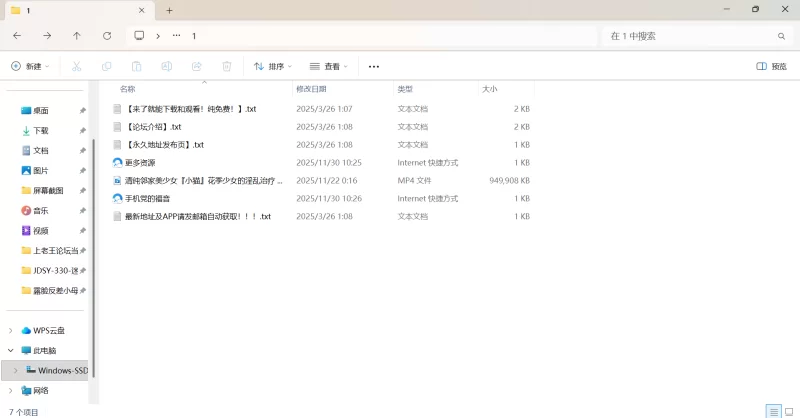Click the navigation pane vertical scrollbar
The image size is (800, 418).
coord(92,250)
